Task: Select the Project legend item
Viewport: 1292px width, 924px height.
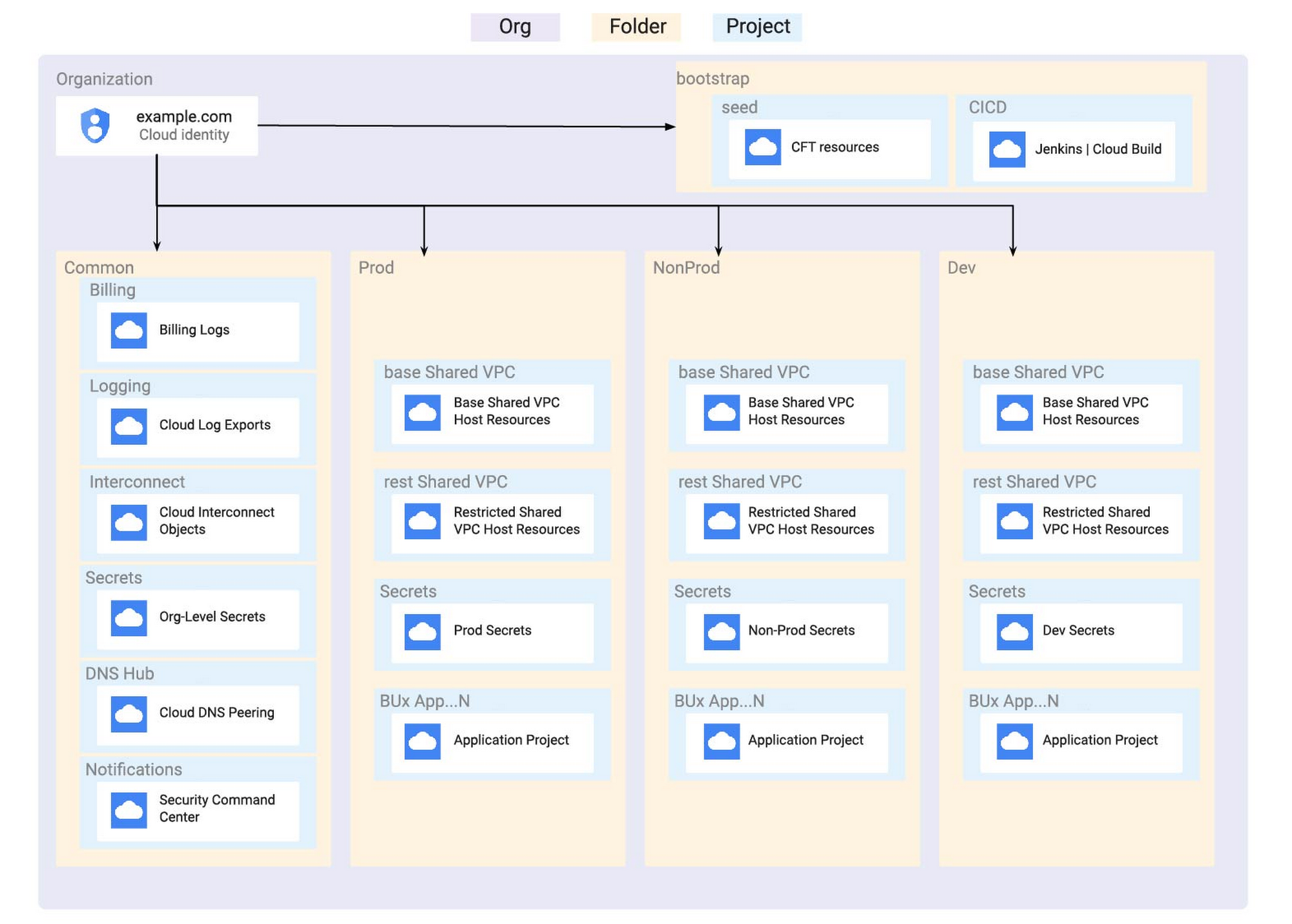Action: (757, 26)
